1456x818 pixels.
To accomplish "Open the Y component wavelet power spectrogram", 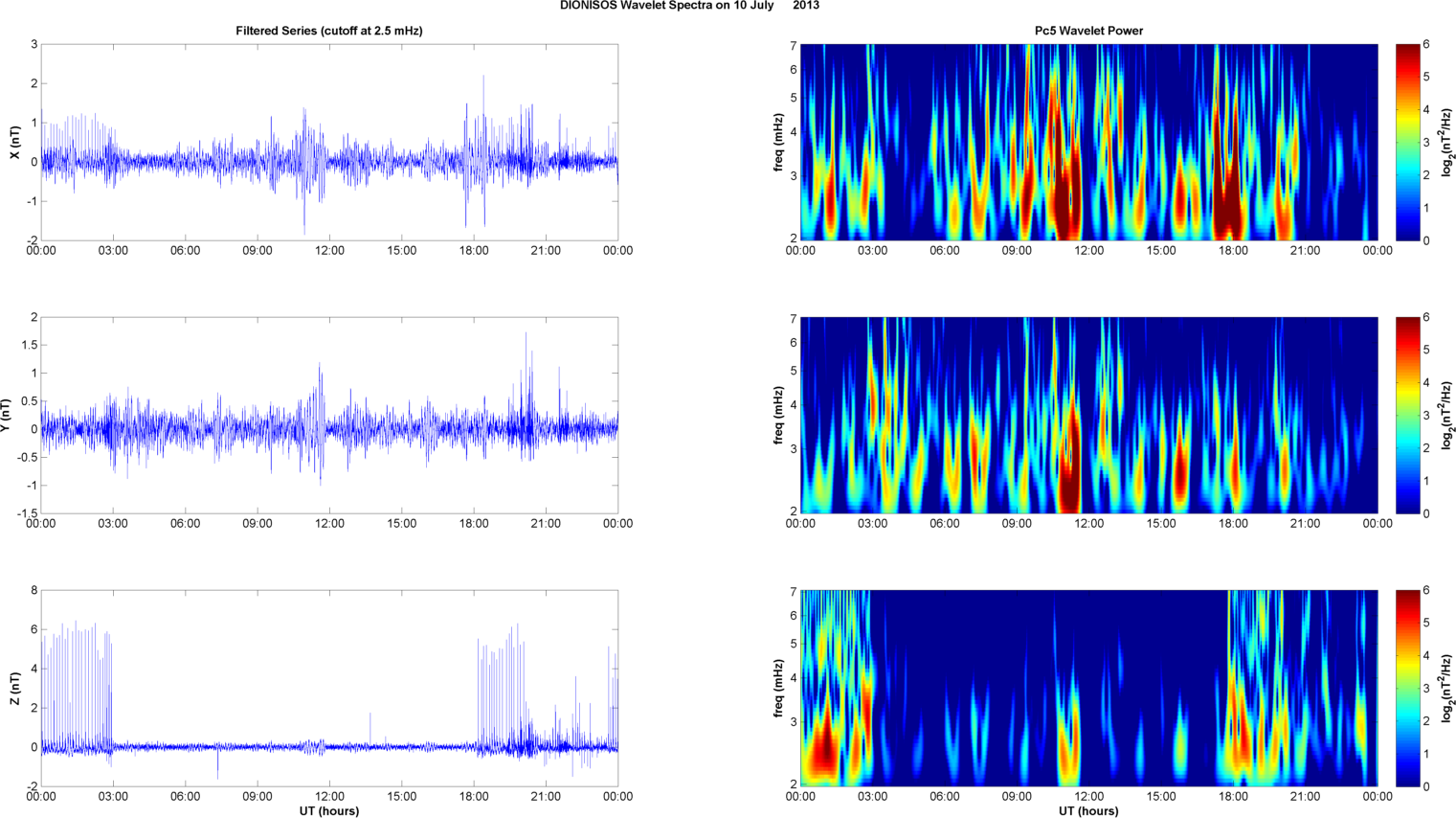I will pyautogui.click(x=1088, y=415).
